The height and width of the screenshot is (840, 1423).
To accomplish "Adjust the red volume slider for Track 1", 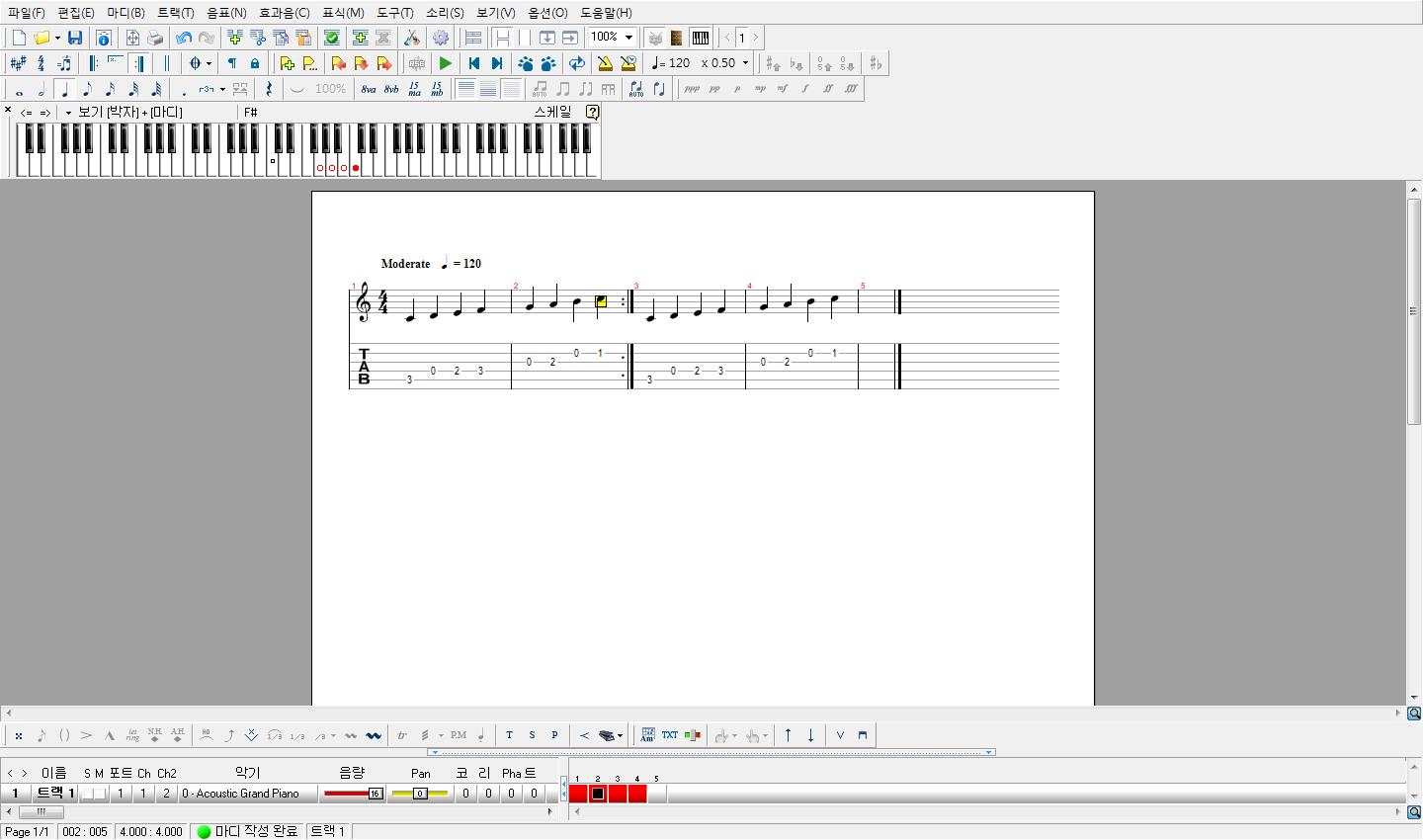I will pos(353,794).
